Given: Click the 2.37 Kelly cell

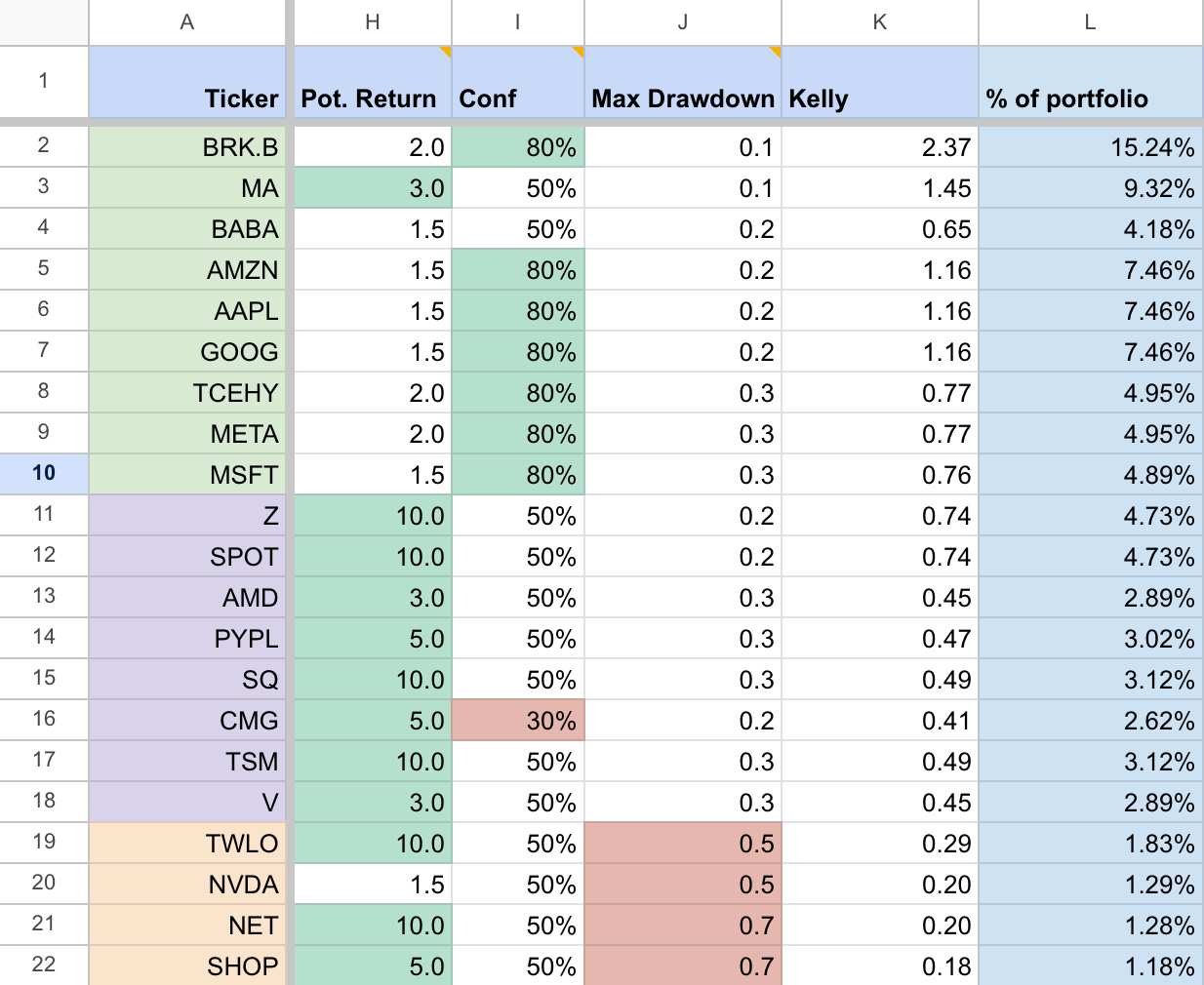Looking at the screenshot, I should (x=880, y=147).
